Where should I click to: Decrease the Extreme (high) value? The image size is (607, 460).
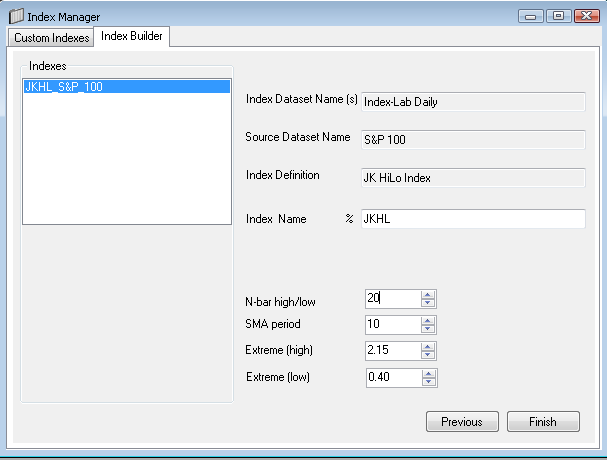(428, 355)
